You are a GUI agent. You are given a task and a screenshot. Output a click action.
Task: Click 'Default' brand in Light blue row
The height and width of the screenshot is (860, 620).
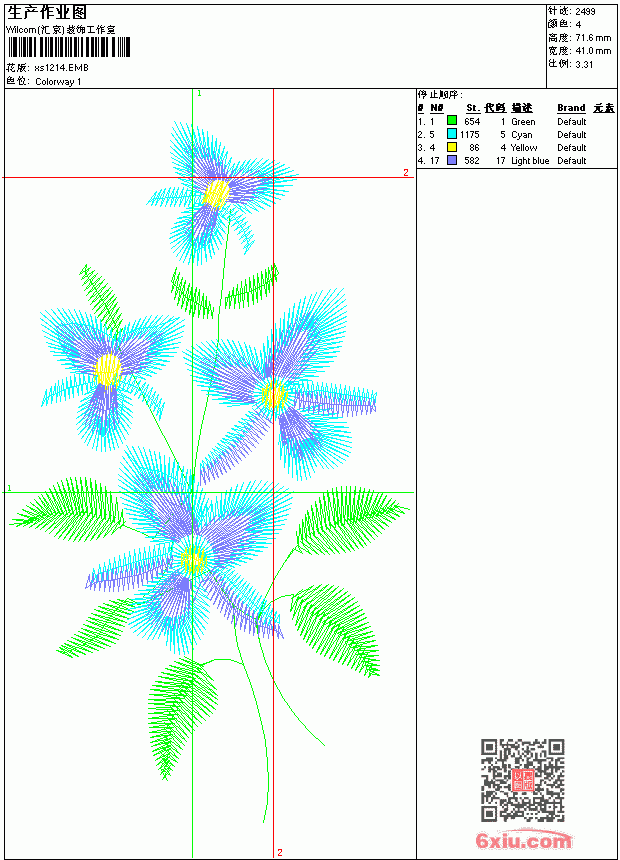[572, 161]
